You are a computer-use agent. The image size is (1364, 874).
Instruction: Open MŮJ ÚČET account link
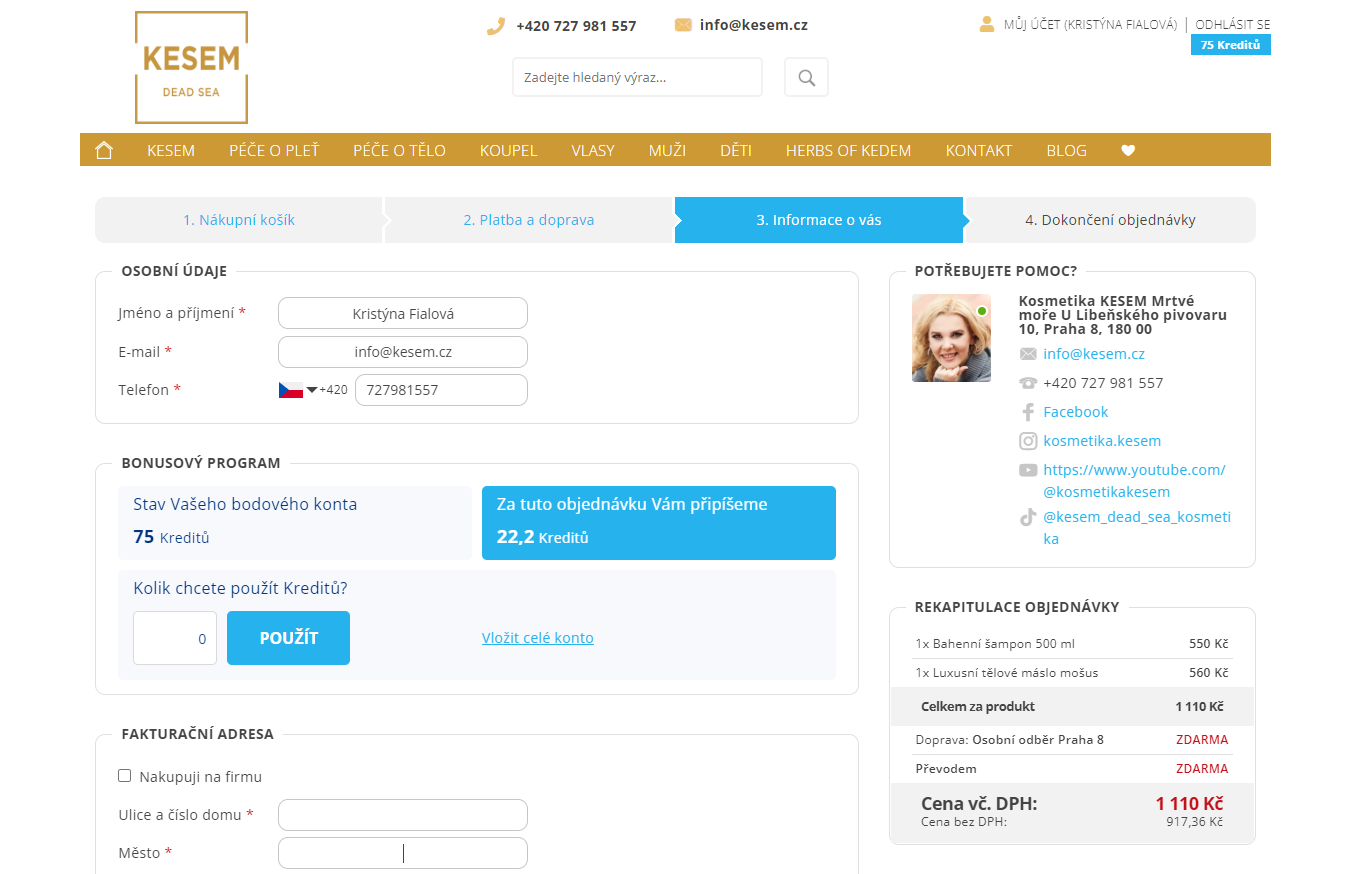[x=1090, y=25]
